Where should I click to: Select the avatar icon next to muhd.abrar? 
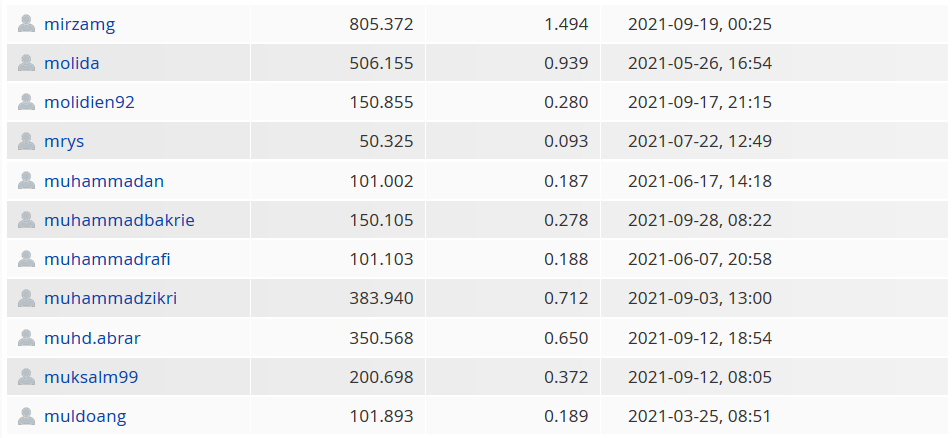point(26,338)
